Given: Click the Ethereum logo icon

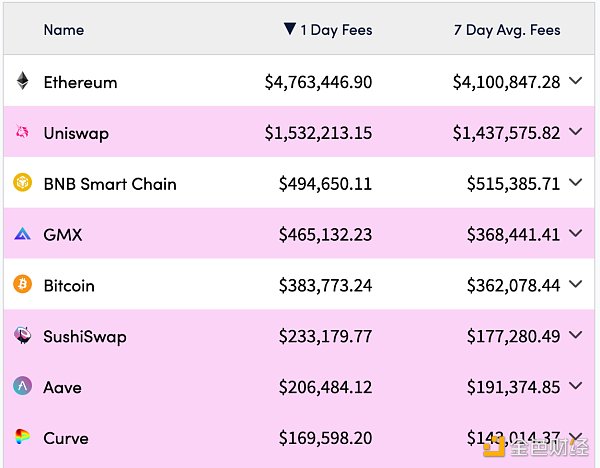Looking at the screenshot, I should click(22, 82).
